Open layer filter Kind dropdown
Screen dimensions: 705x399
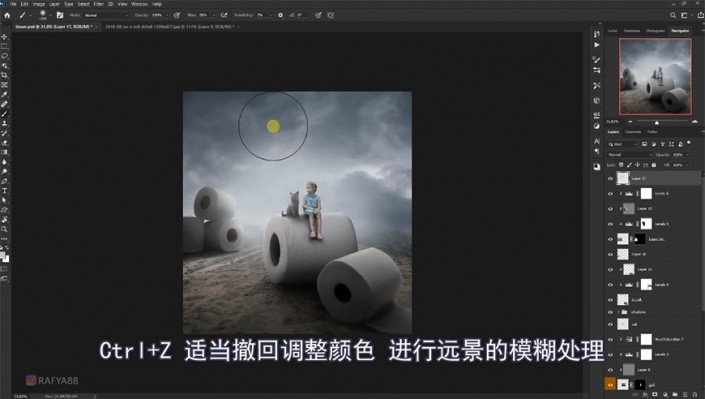[x=623, y=144]
